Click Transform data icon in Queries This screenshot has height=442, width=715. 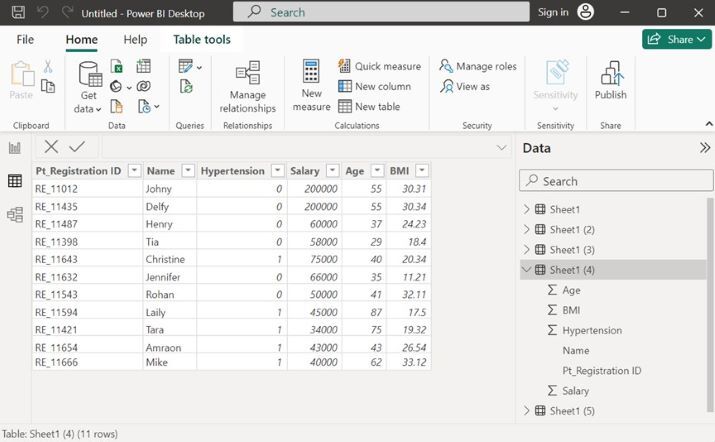(x=186, y=67)
